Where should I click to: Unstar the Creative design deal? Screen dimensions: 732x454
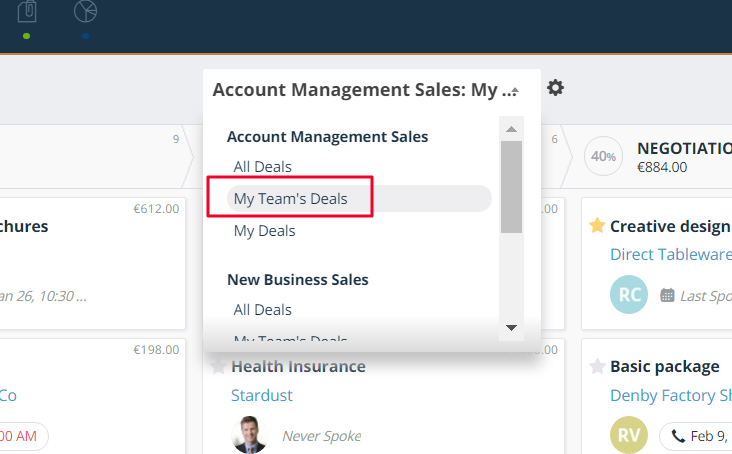pos(597,226)
